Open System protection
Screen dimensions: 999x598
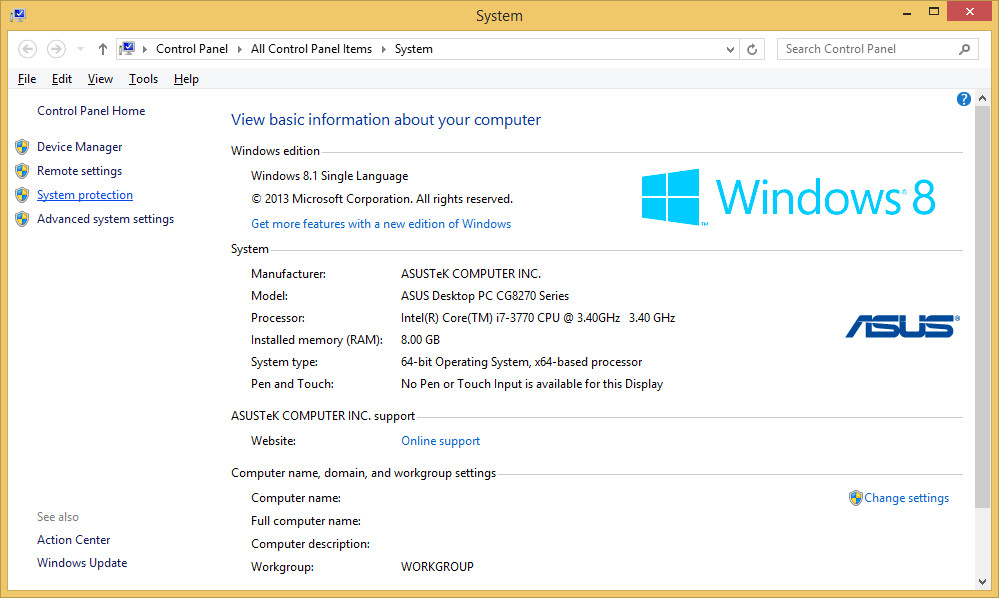(x=85, y=195)
